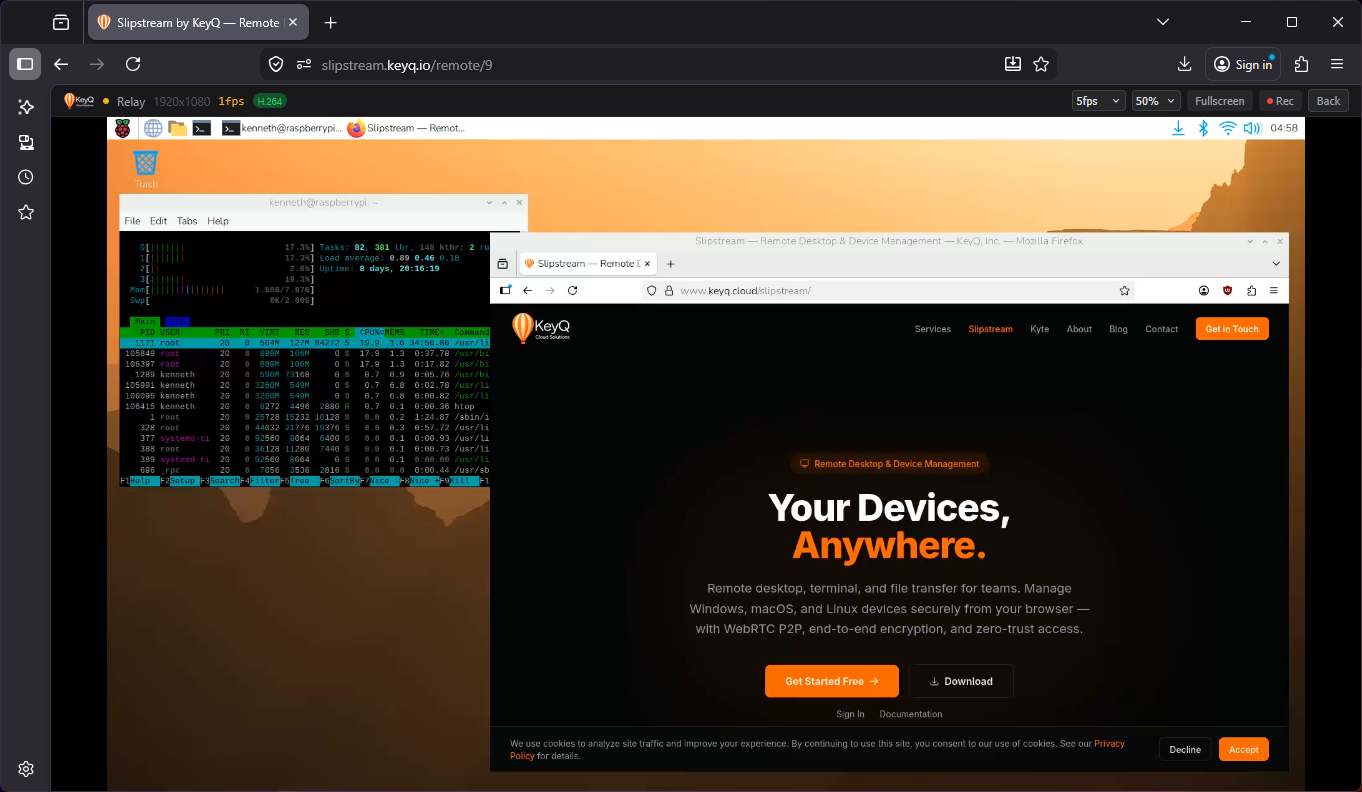The image size is (1362, 792).
Task: Switch to the Main tab in htop
Action: [x=143, y=322]
